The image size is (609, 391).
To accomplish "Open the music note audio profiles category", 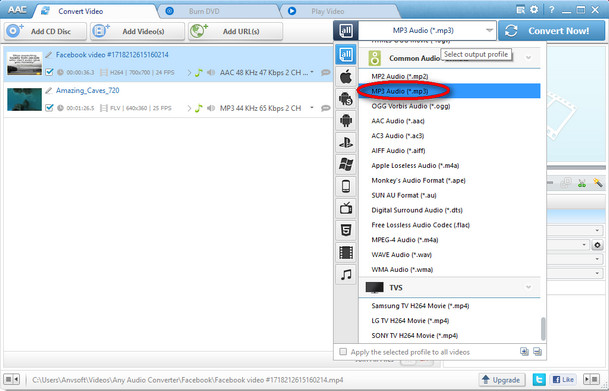I will (x=346, y=275).
